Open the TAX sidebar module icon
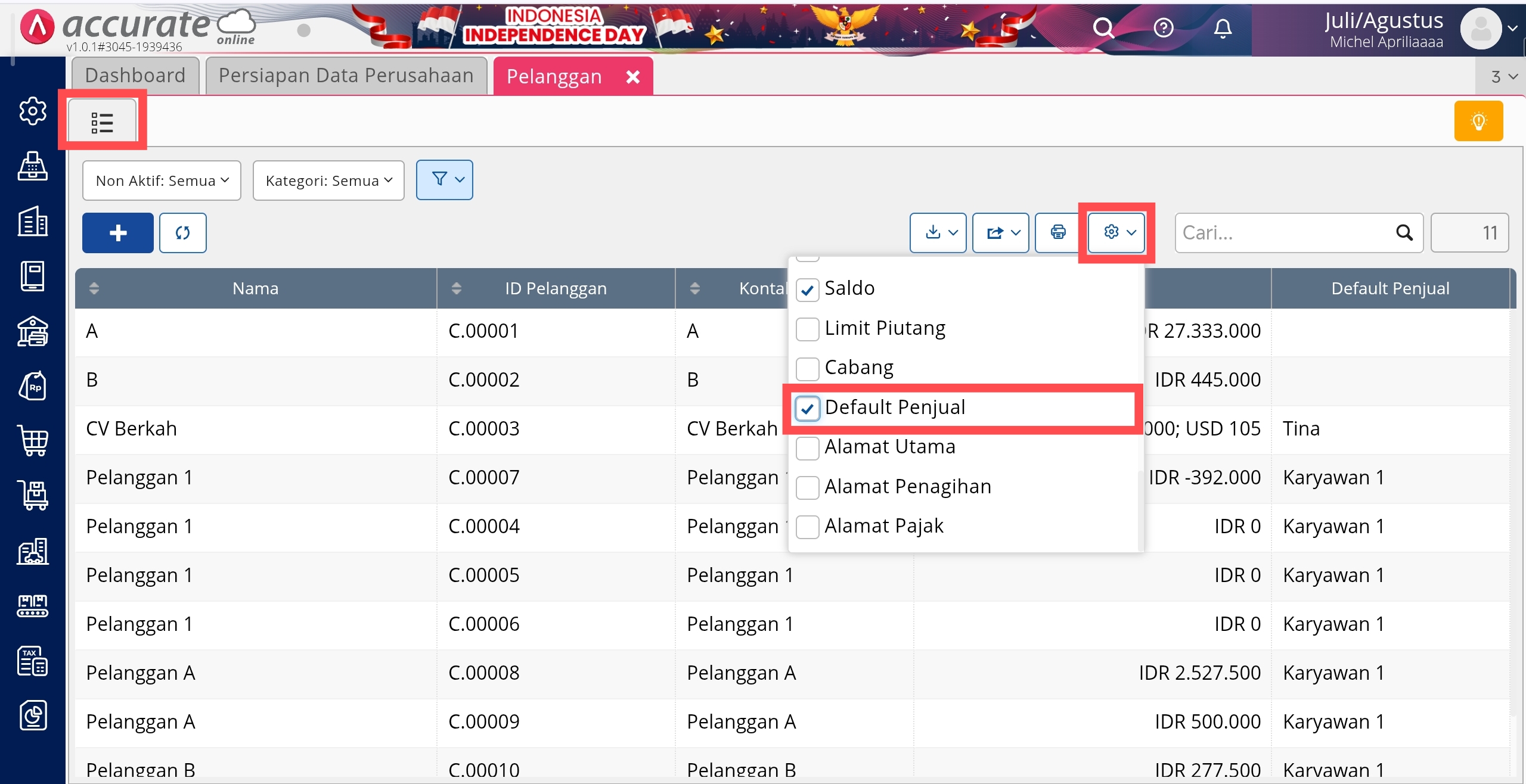The image size is (1526, 784). coord(33,661)
